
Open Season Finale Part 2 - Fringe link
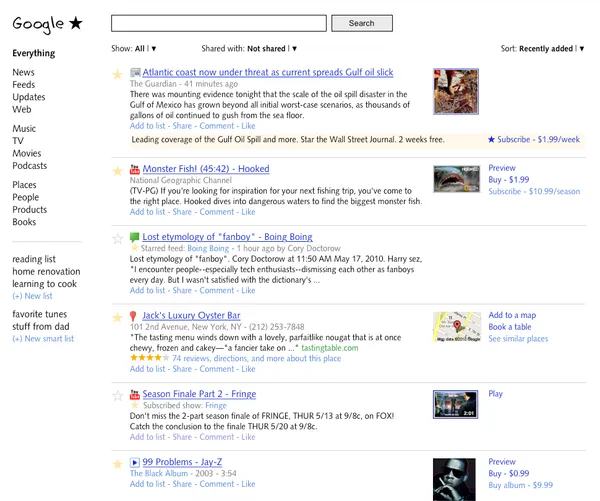[199, 394]
